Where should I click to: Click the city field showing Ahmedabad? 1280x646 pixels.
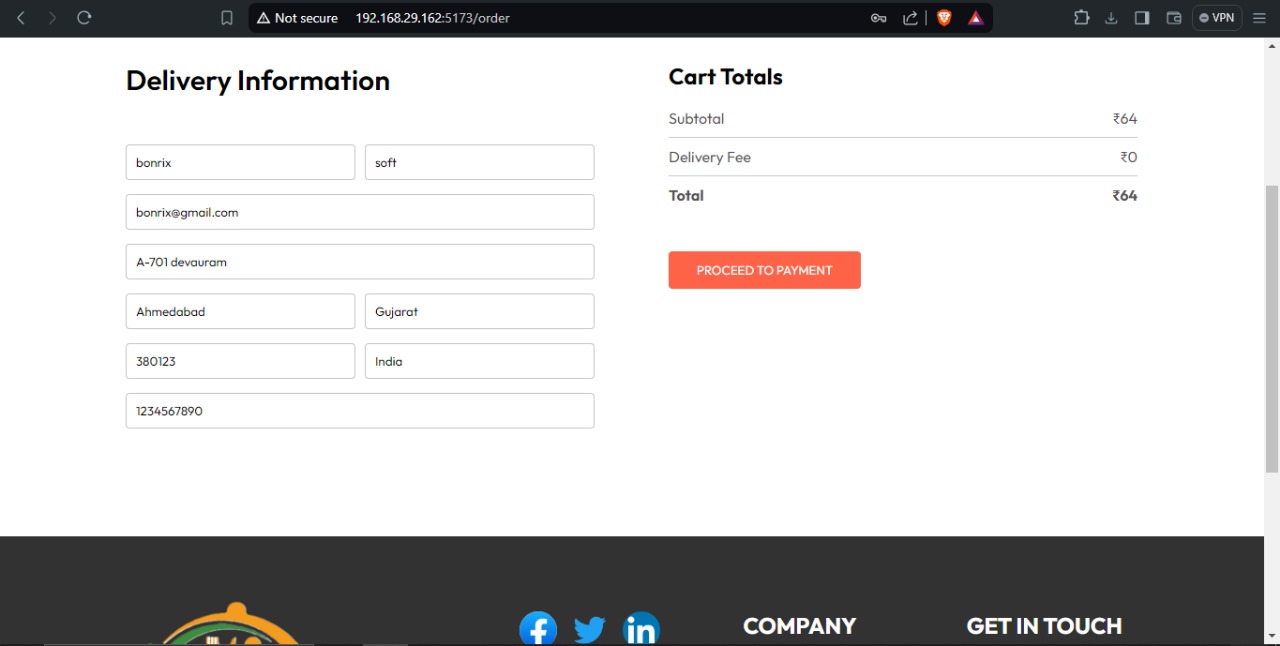point(240,311)
